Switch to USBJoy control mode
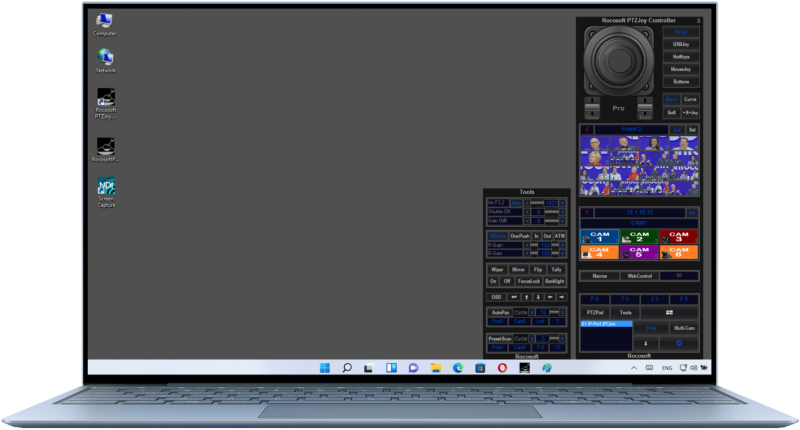 click(x=681, y=44)
